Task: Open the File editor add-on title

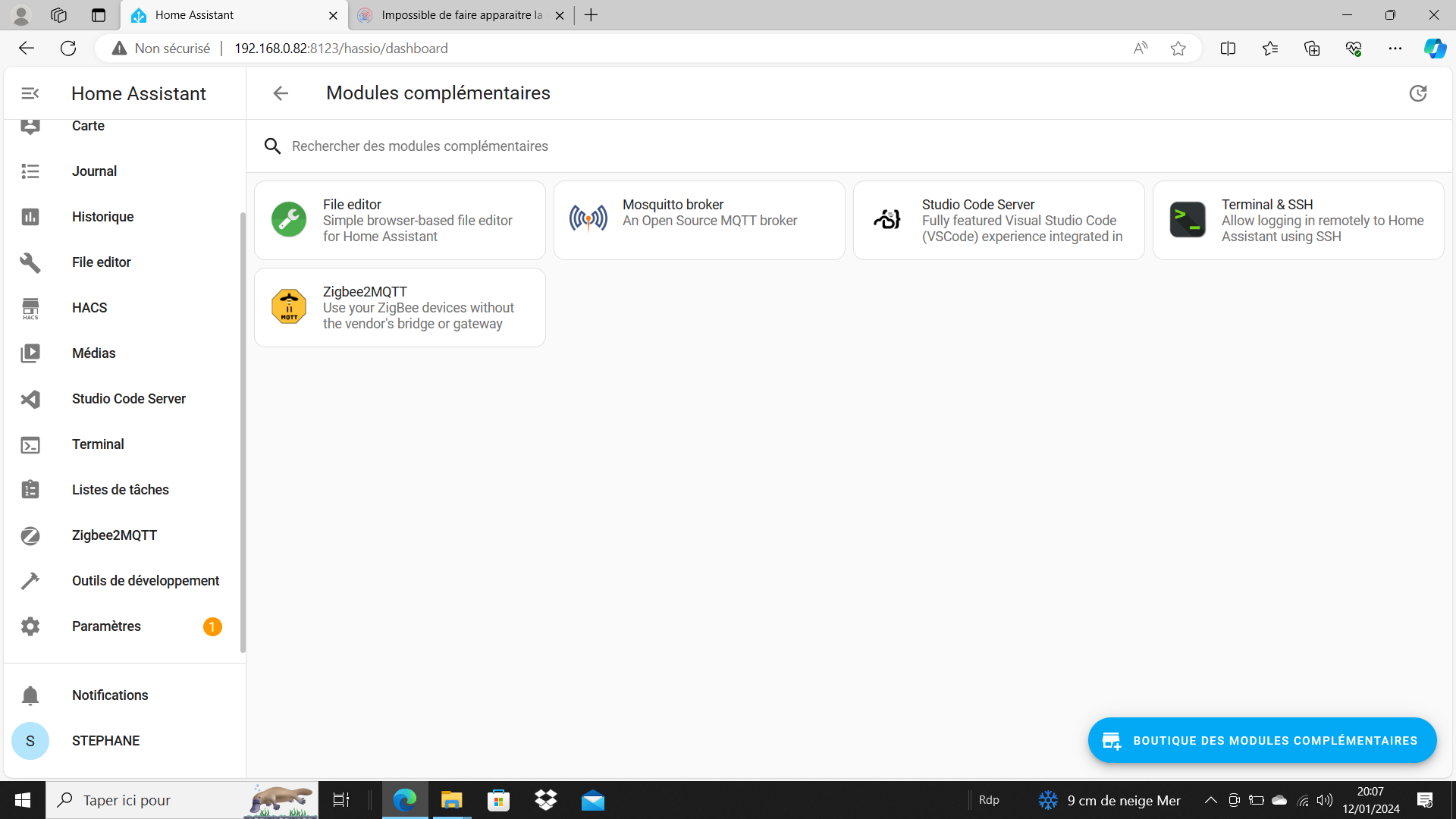Action: (x=352, y=205)
